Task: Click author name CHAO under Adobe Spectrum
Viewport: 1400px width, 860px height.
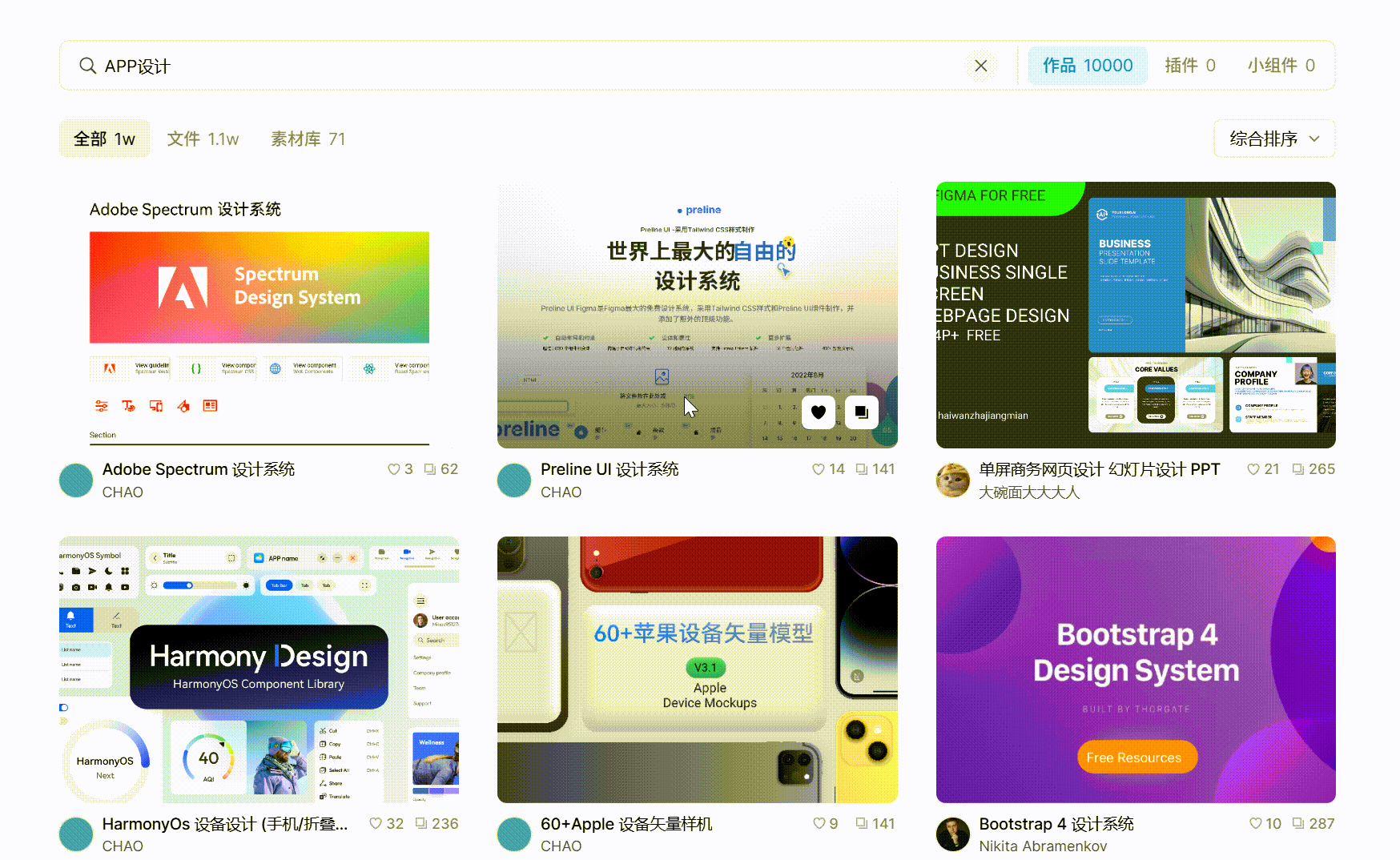Action: 123,492
